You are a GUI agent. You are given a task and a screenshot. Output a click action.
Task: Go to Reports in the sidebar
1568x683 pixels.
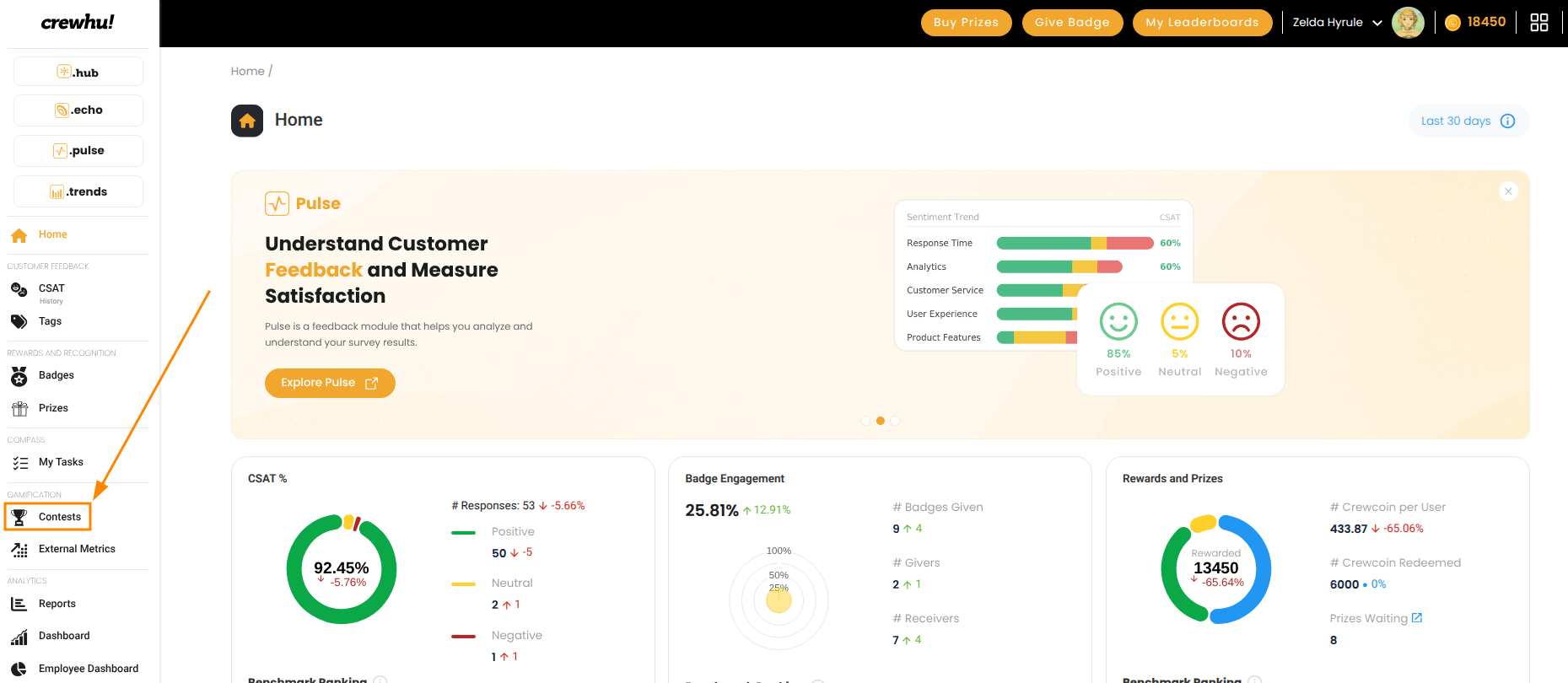tap(57, 604)
